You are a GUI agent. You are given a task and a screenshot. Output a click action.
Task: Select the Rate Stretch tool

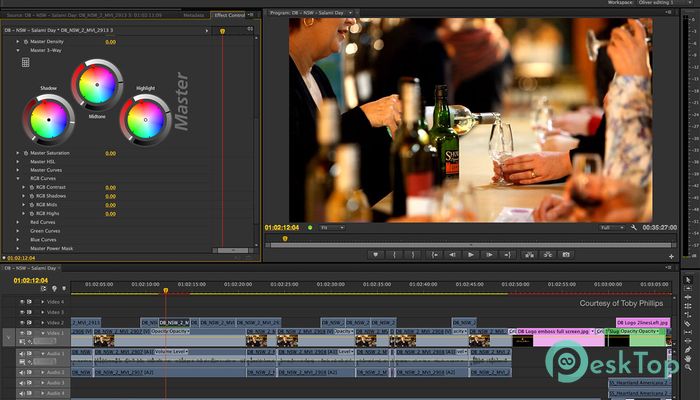pos(688,315)
